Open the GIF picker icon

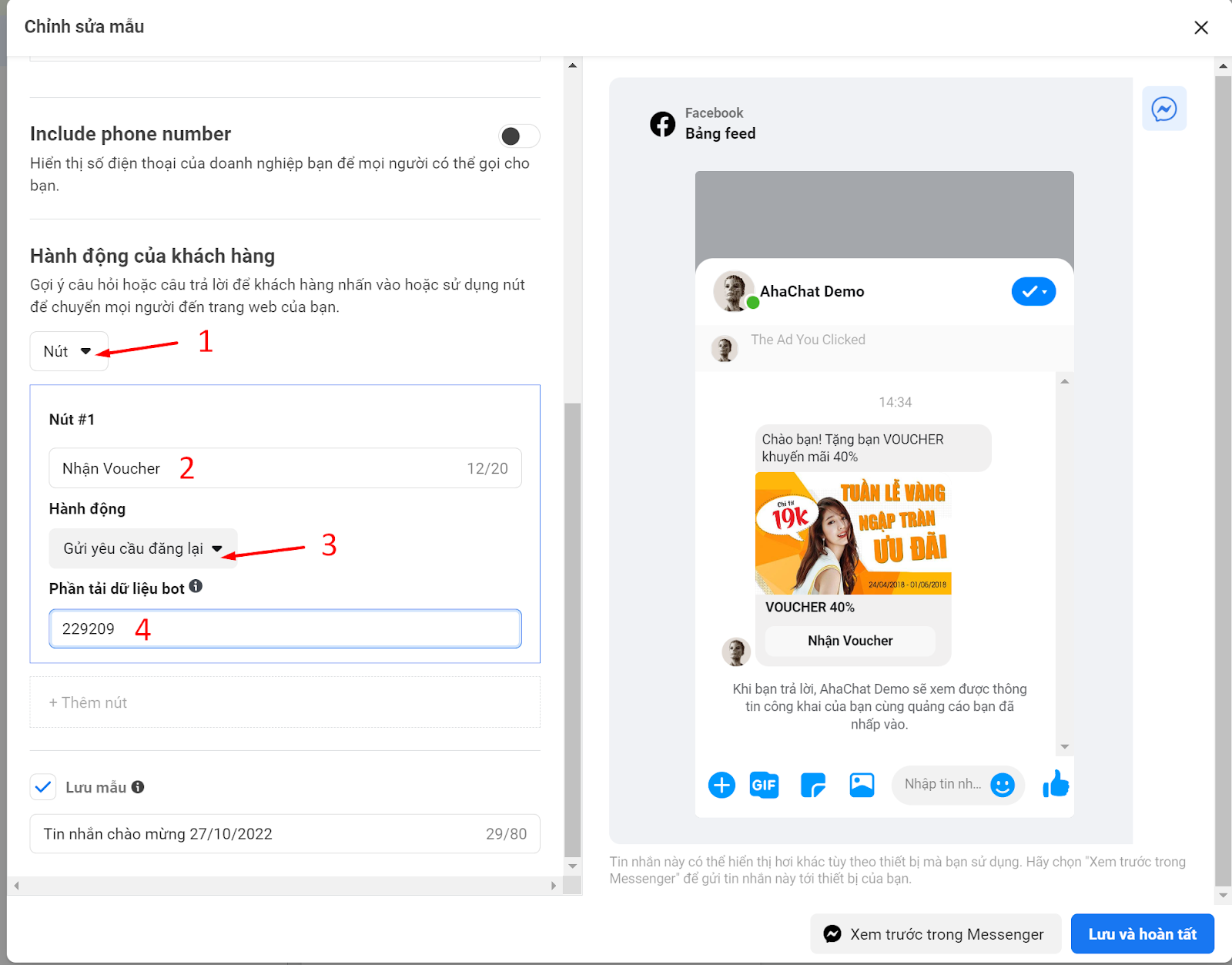[x=764, y=785]
